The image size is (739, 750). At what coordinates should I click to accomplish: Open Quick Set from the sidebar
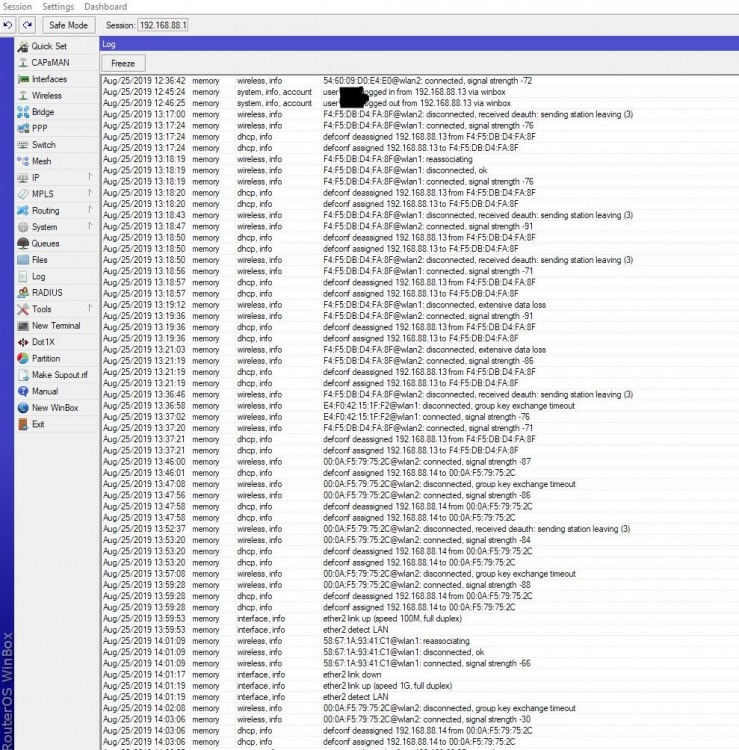click(48, 46)
